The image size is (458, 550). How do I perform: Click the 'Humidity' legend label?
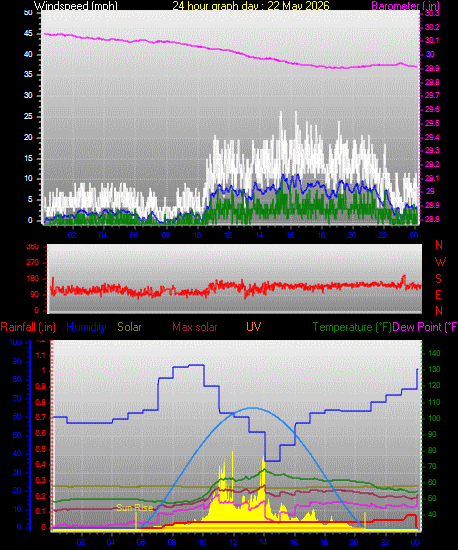pos(86,327)
